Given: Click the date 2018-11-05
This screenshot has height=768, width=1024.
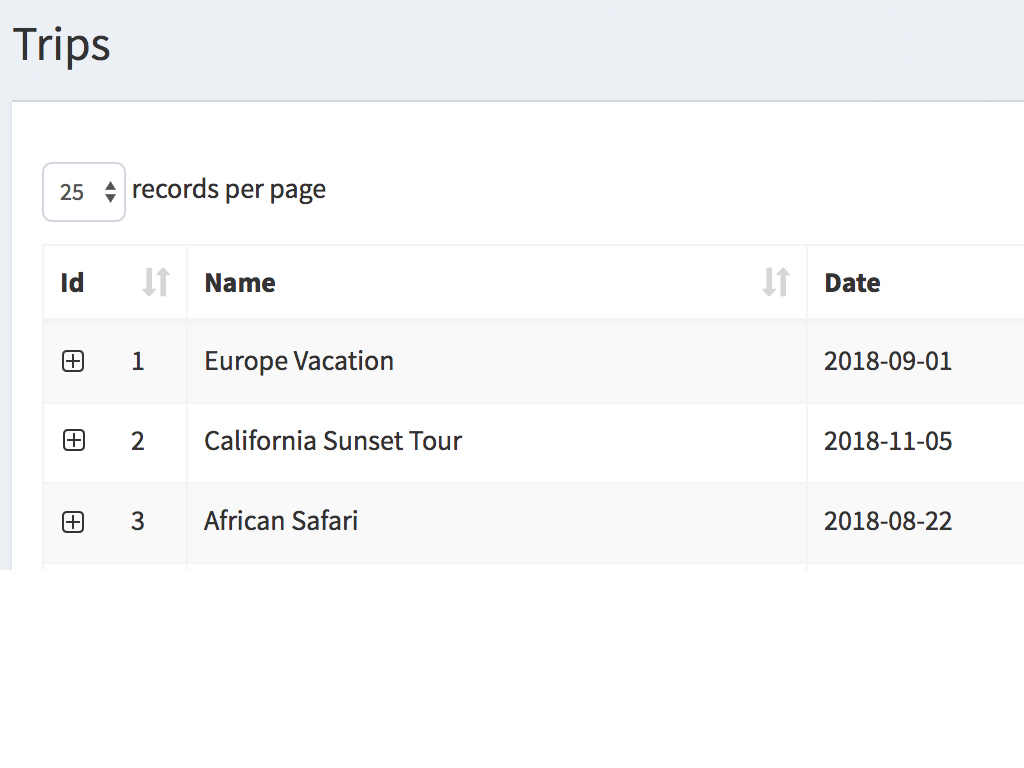Looking at the screenshot, I should 888,441.
